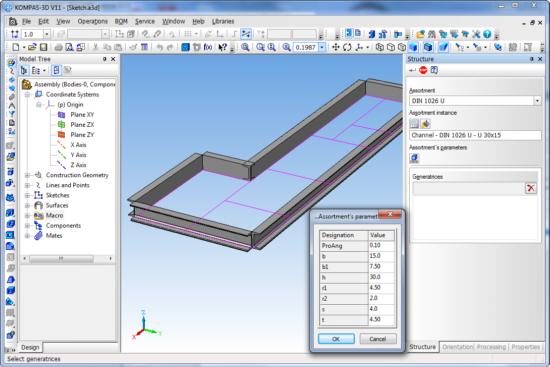Click the Generatrices input field
The image size is (550, 367).
pos(468,188)
